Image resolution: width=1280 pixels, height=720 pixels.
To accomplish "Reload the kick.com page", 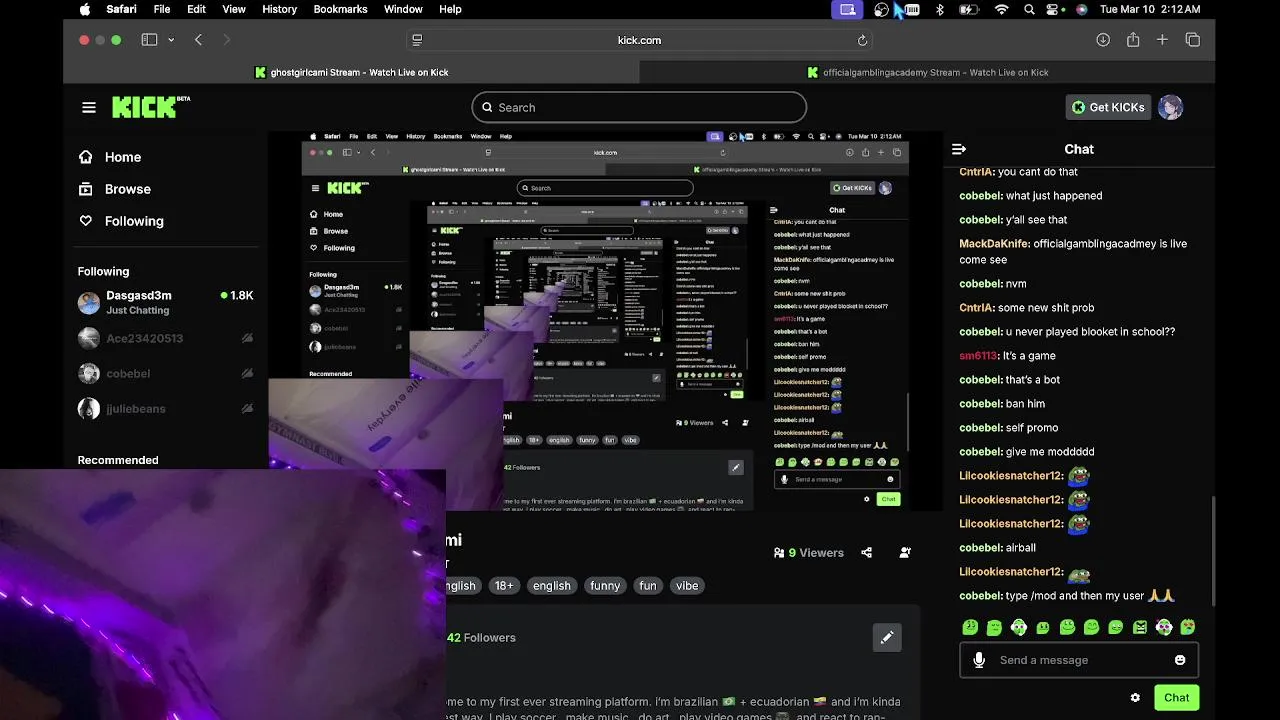I will pyautogui.click(x=862, y=40).
